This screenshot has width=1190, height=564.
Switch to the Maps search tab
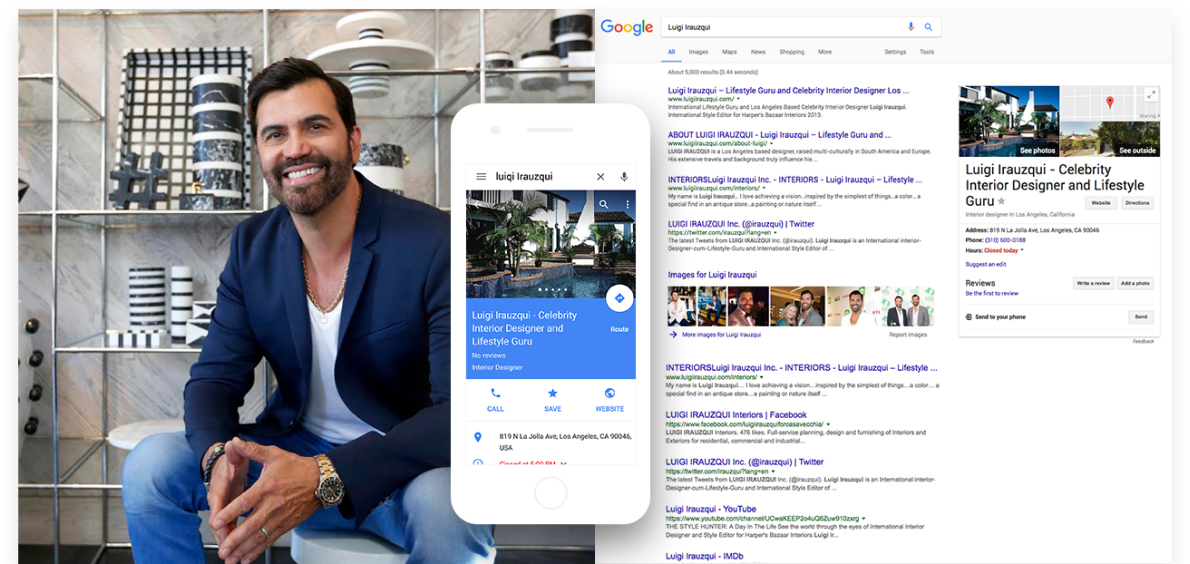point(729,52)
